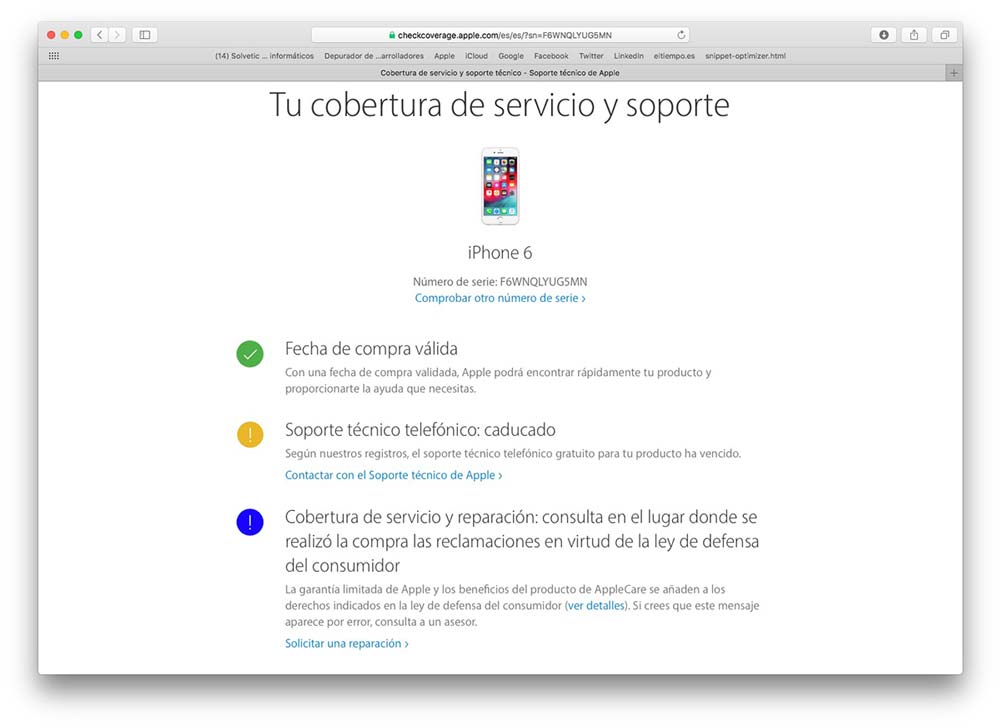Click the padlock icon in address bar

[x=392, y=35]
